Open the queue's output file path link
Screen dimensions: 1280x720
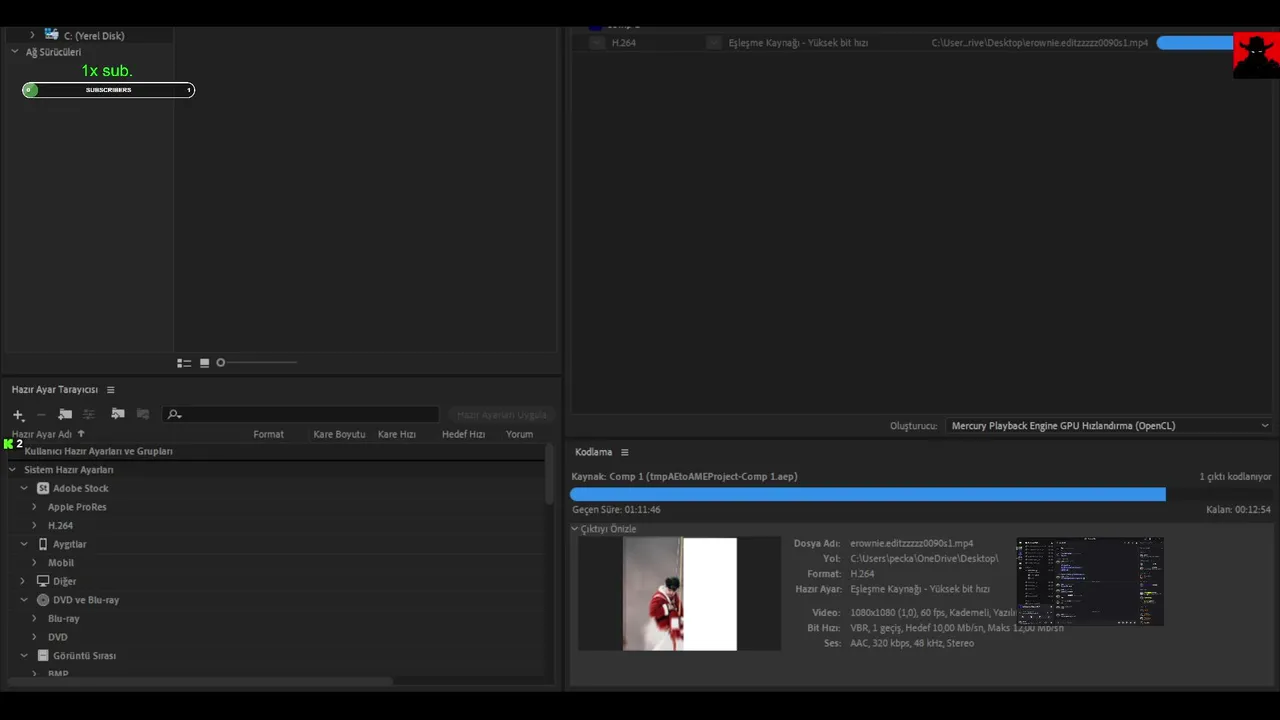[x=1040, y=43]
